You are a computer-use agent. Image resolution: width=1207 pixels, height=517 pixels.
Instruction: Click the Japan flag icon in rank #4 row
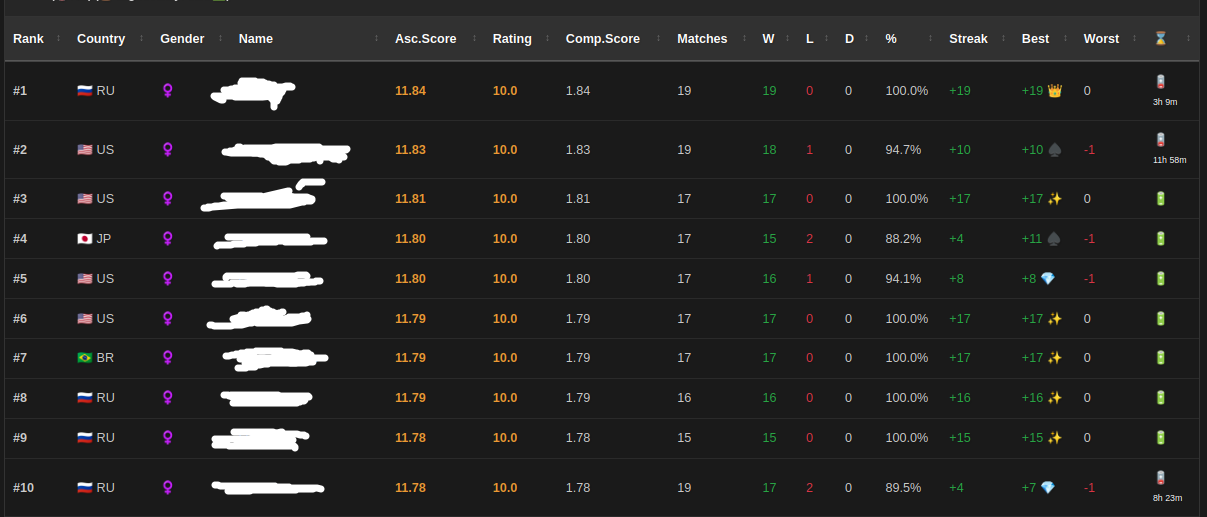tap(85, 239)
